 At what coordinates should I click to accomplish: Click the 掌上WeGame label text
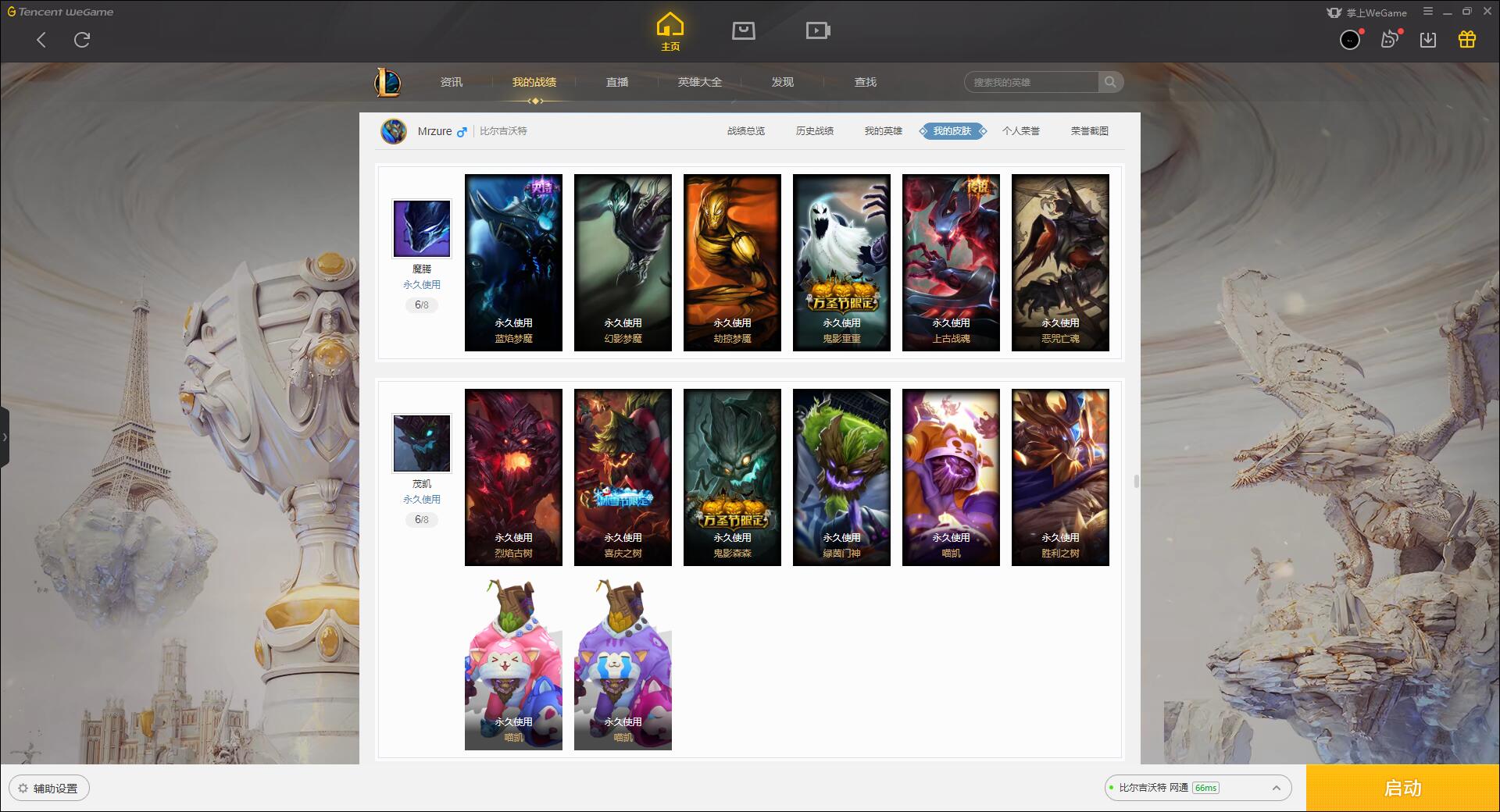coord(1377,12)
